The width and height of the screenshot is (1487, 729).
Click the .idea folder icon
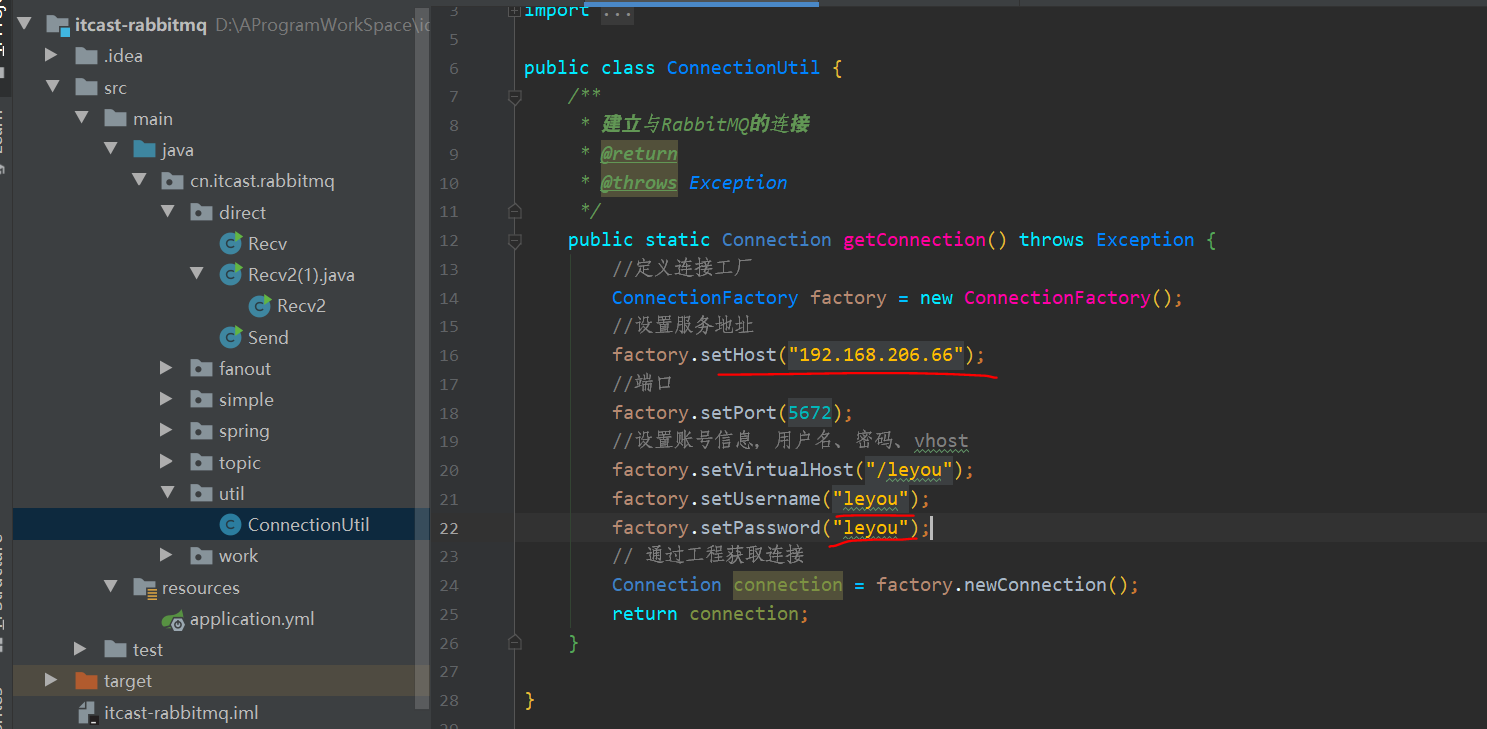point(87,56)
